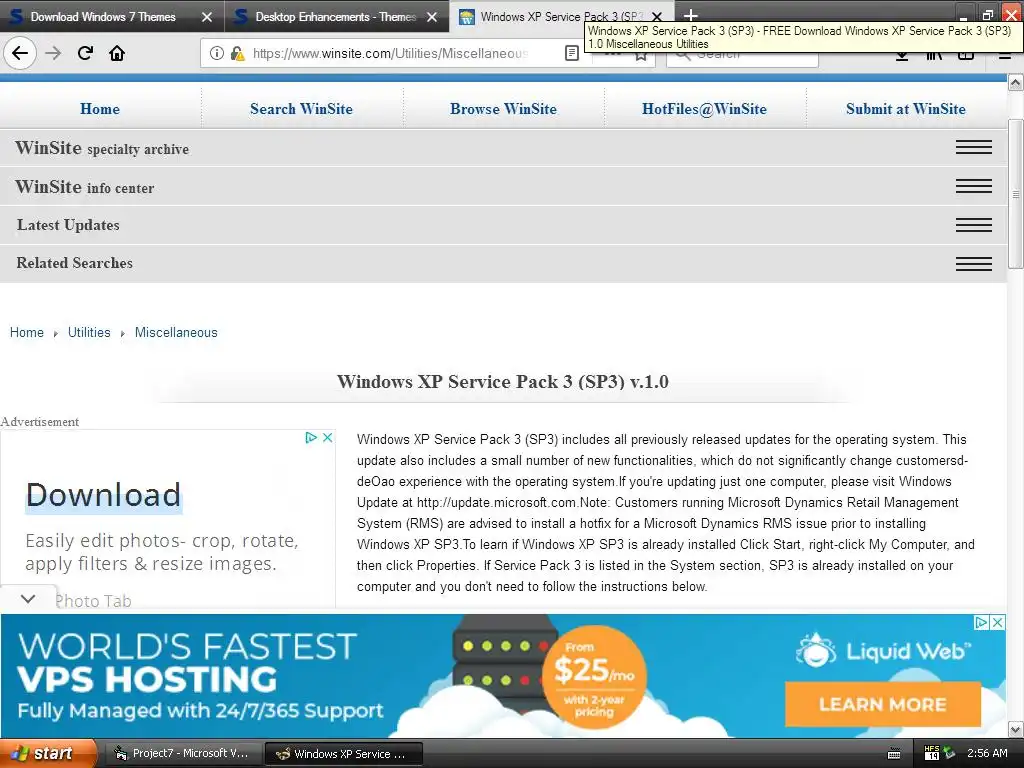1024x768 pixels.
Task: Go back with the browser back arrow
Action: pos(20,53)
